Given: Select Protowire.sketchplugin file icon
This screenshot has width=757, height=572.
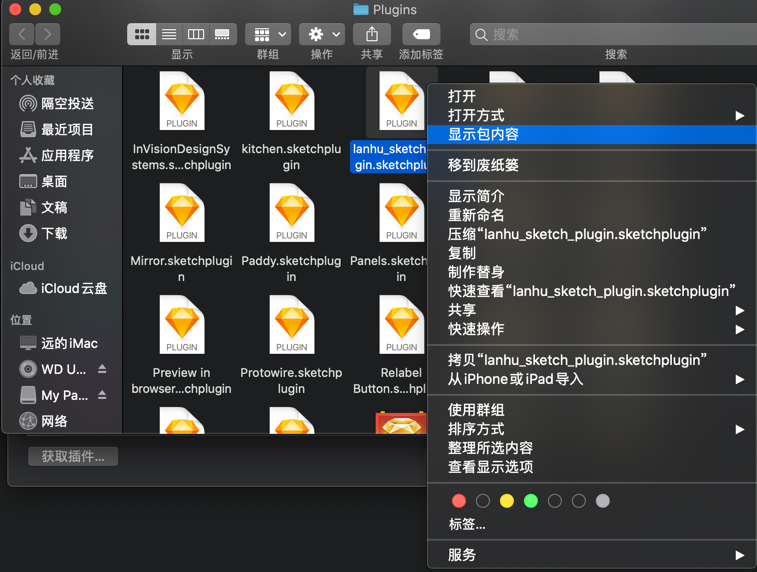Looking at the screenshot, I should [292, 325].
